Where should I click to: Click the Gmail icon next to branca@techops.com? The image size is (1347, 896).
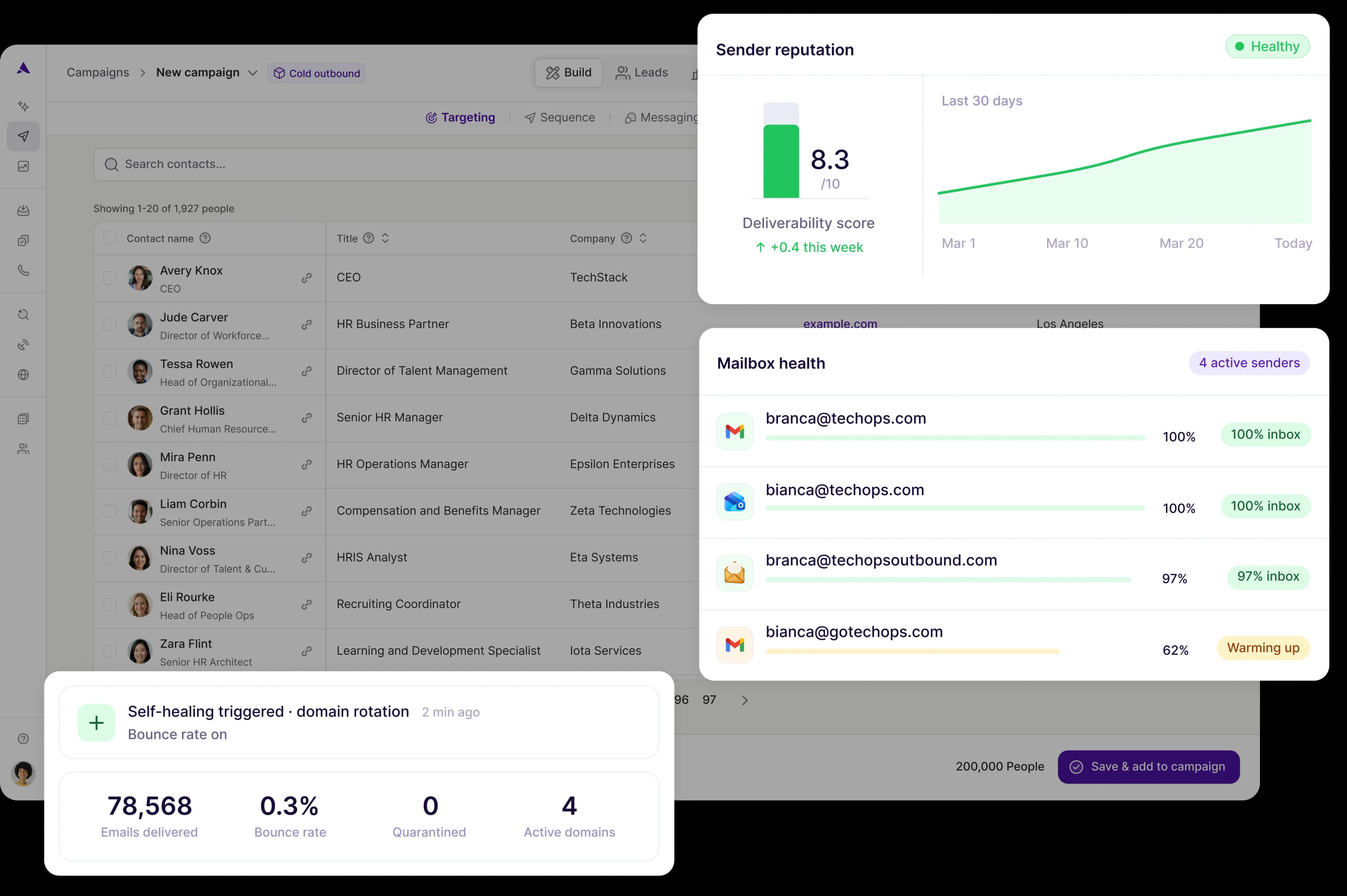pos(735,430)
